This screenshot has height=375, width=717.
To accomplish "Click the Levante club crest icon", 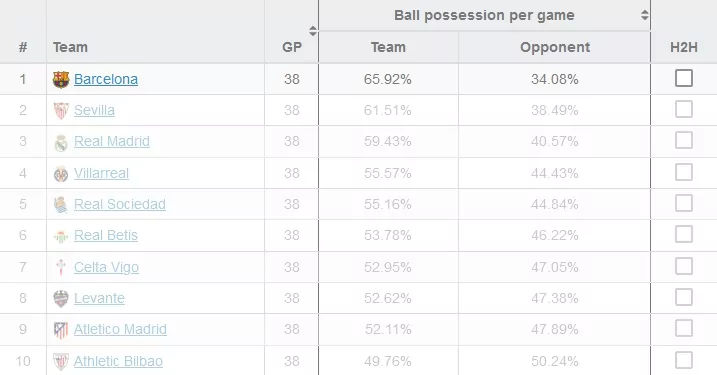I will (x=61, y=299).
